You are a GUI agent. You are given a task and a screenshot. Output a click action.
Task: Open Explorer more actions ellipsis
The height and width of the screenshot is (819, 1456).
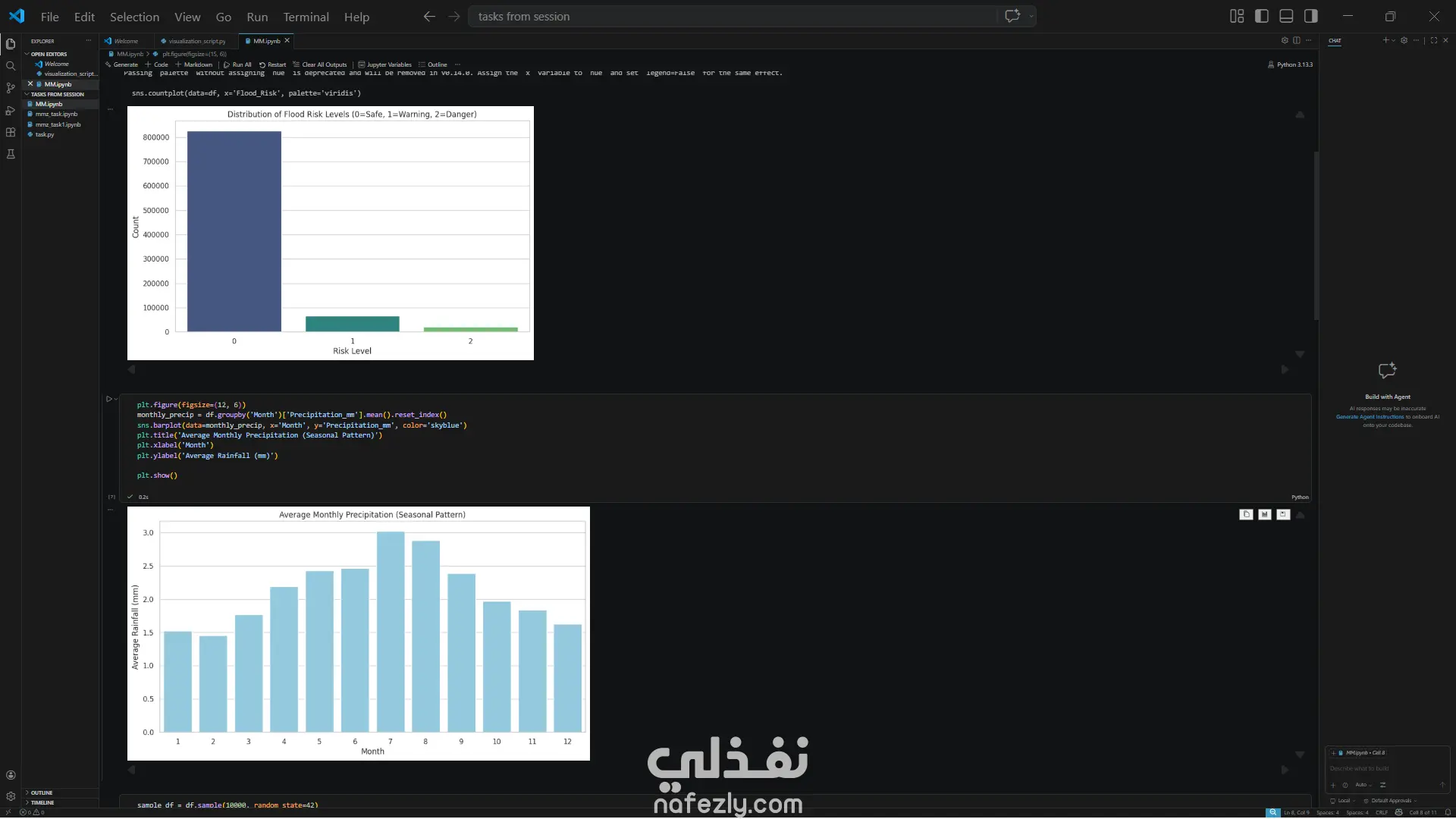[x=88, y=41]
